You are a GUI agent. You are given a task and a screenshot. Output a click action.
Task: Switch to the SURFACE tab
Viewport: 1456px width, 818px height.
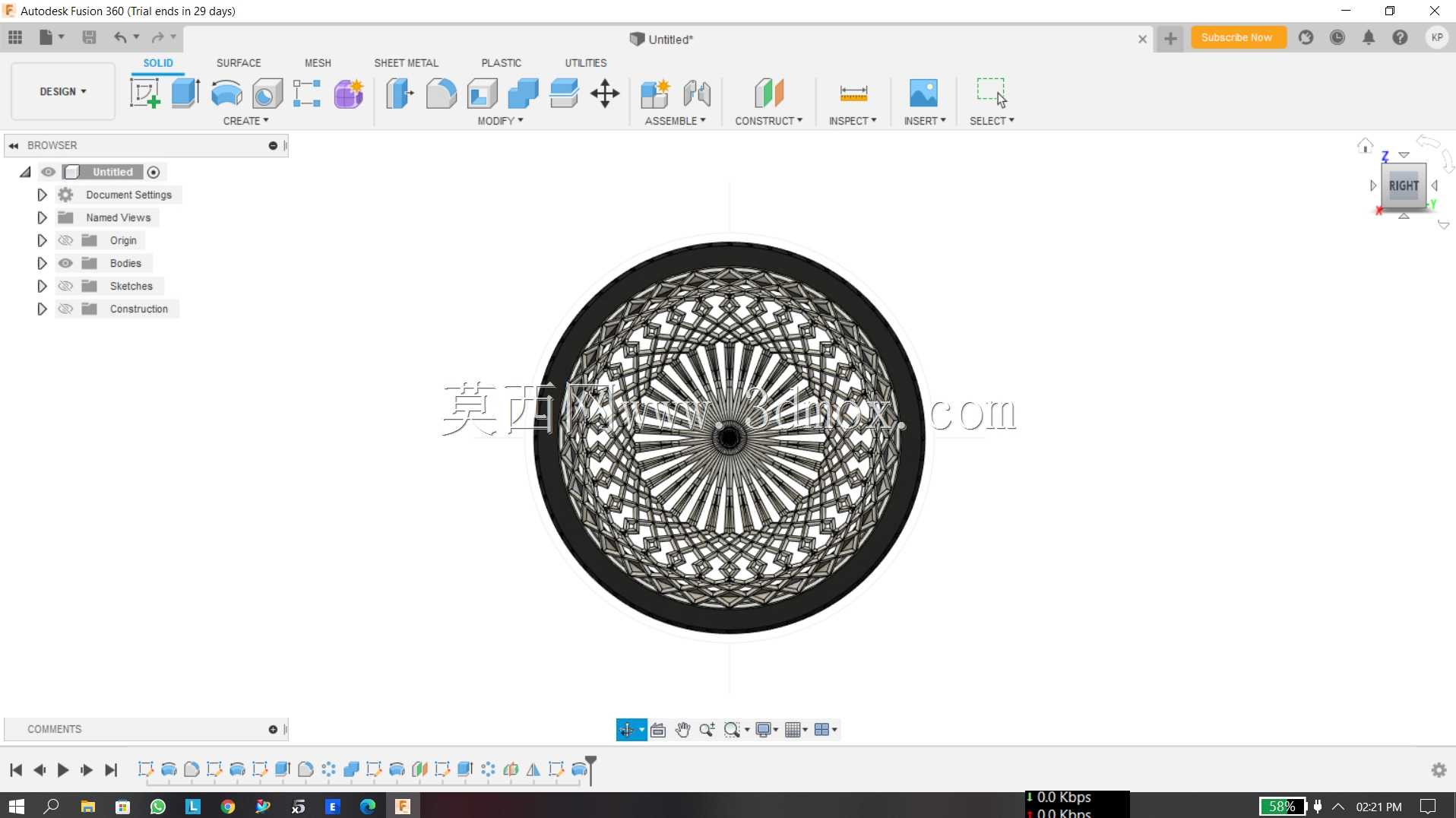coord(239,63)
